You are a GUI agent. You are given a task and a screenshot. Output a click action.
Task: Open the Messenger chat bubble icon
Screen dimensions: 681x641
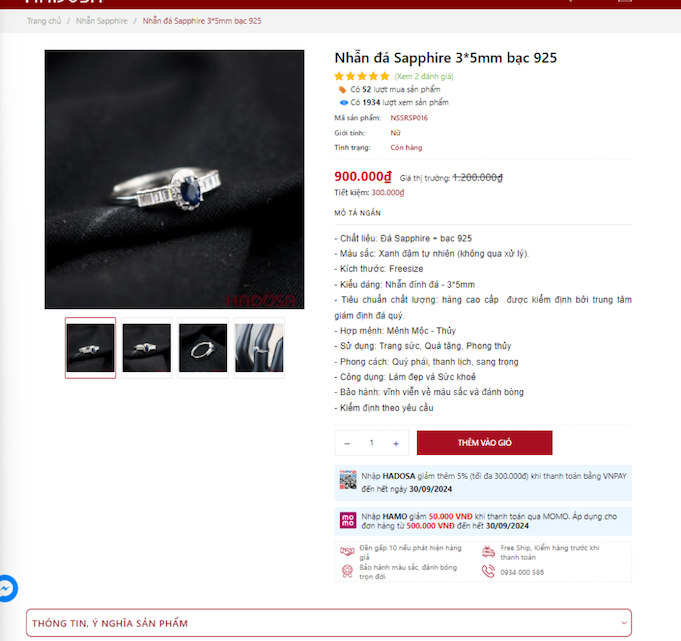tap(7, 588)
